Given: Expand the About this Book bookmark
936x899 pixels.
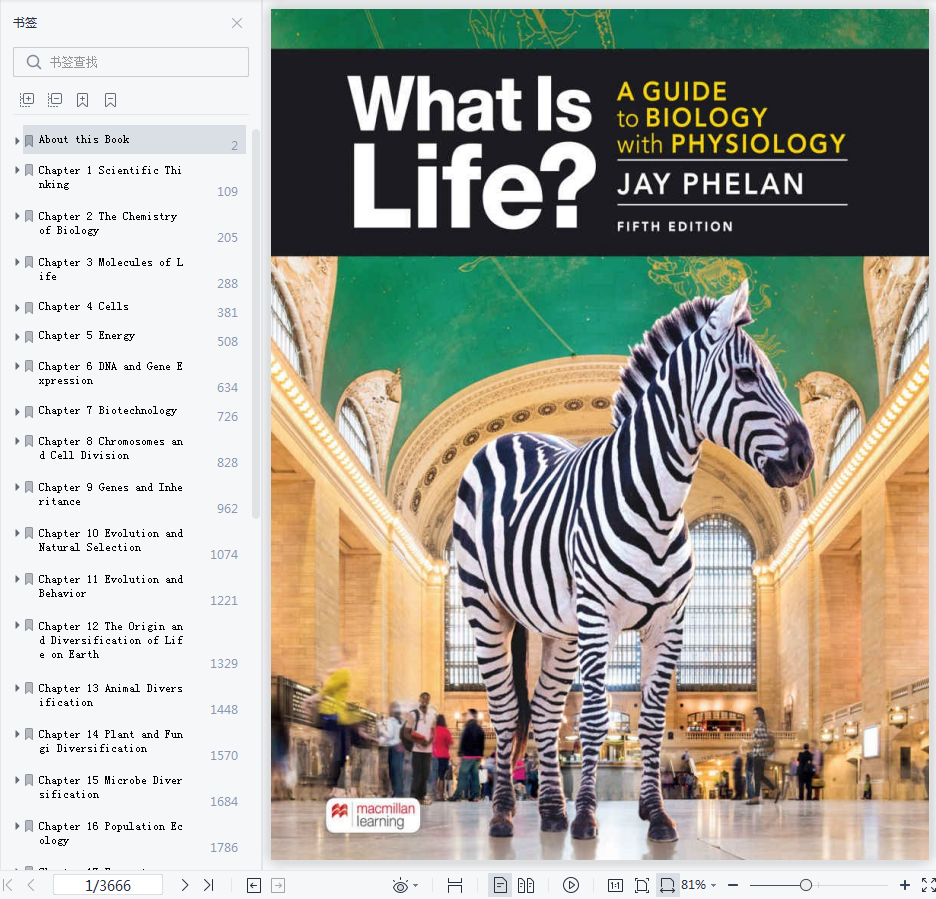Looking at the screenshot, I should click(17, 140).
